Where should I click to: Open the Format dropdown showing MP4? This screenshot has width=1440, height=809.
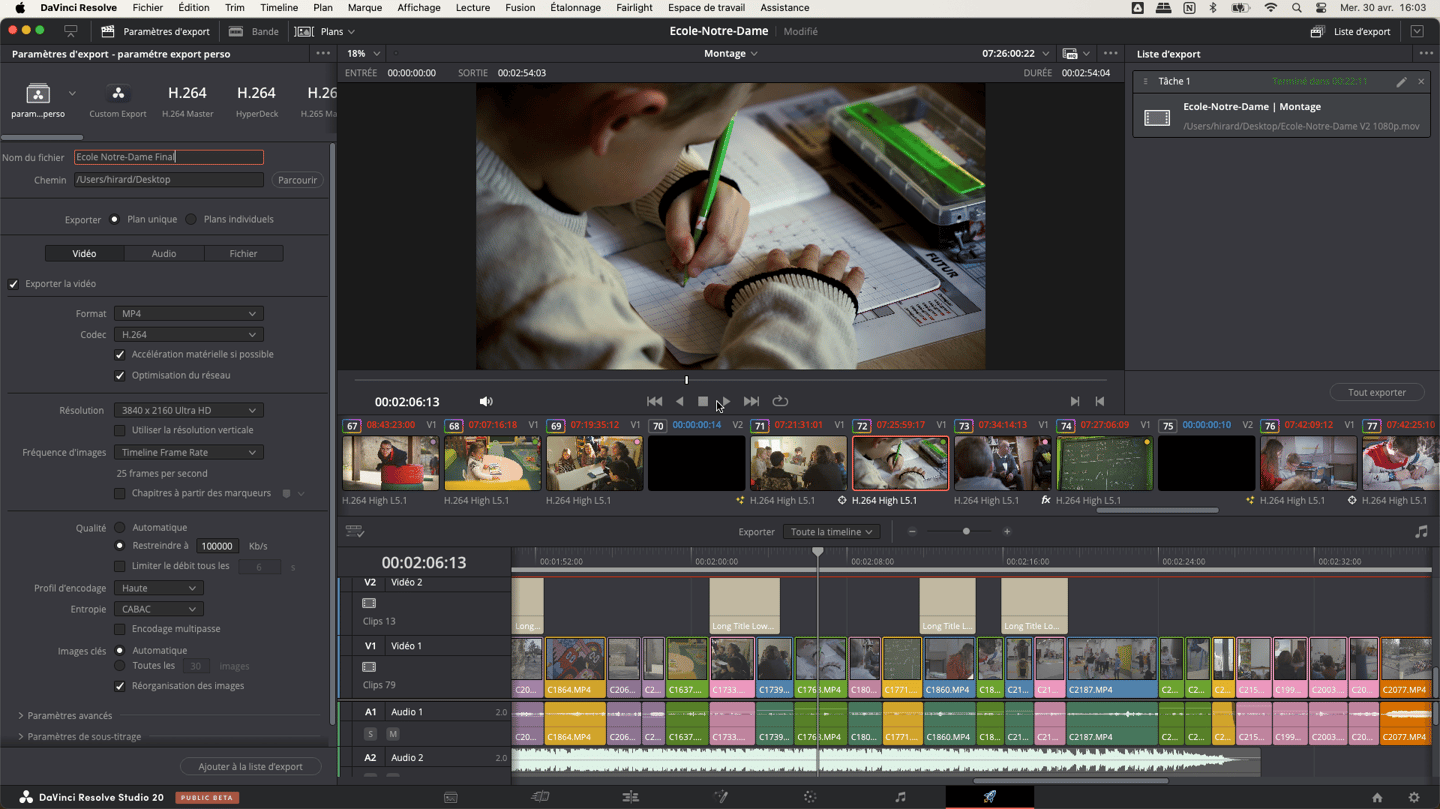188,314
